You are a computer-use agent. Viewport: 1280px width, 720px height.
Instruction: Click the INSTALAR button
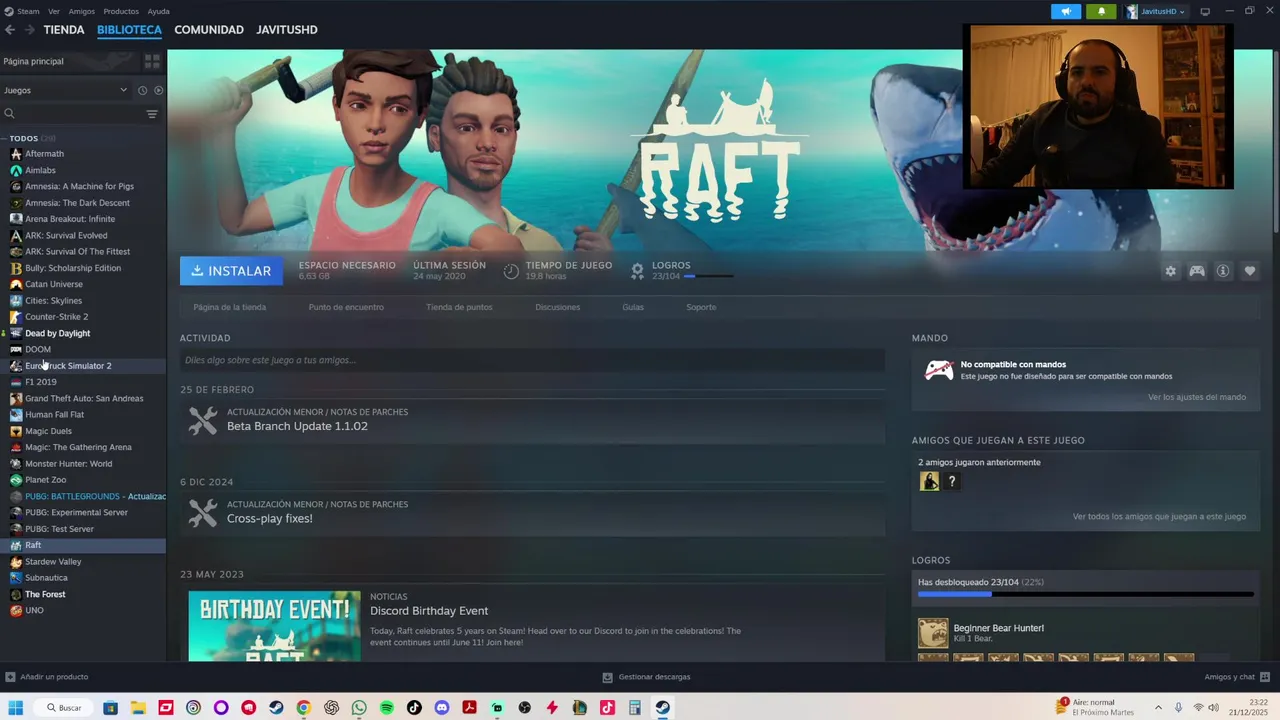click(231, 271)
